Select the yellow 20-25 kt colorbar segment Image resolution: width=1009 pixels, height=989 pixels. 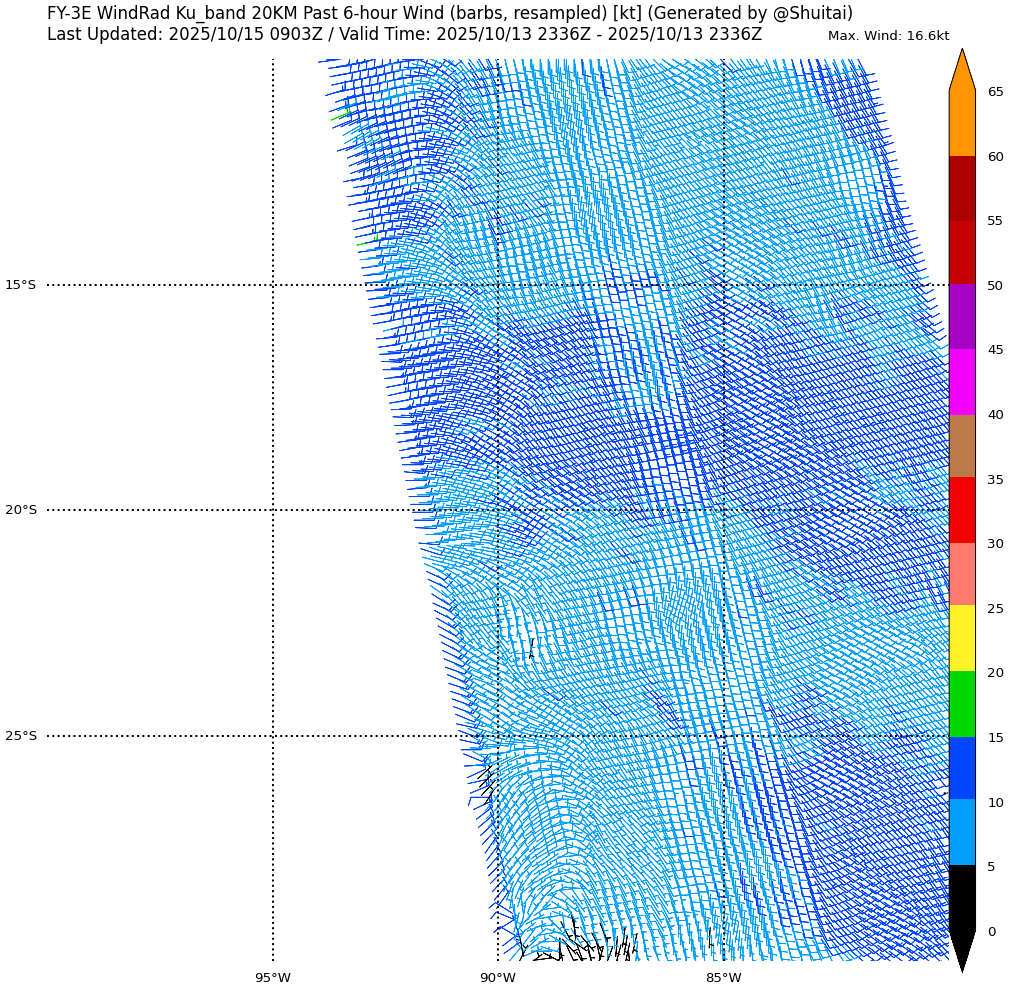pos(961,638)
